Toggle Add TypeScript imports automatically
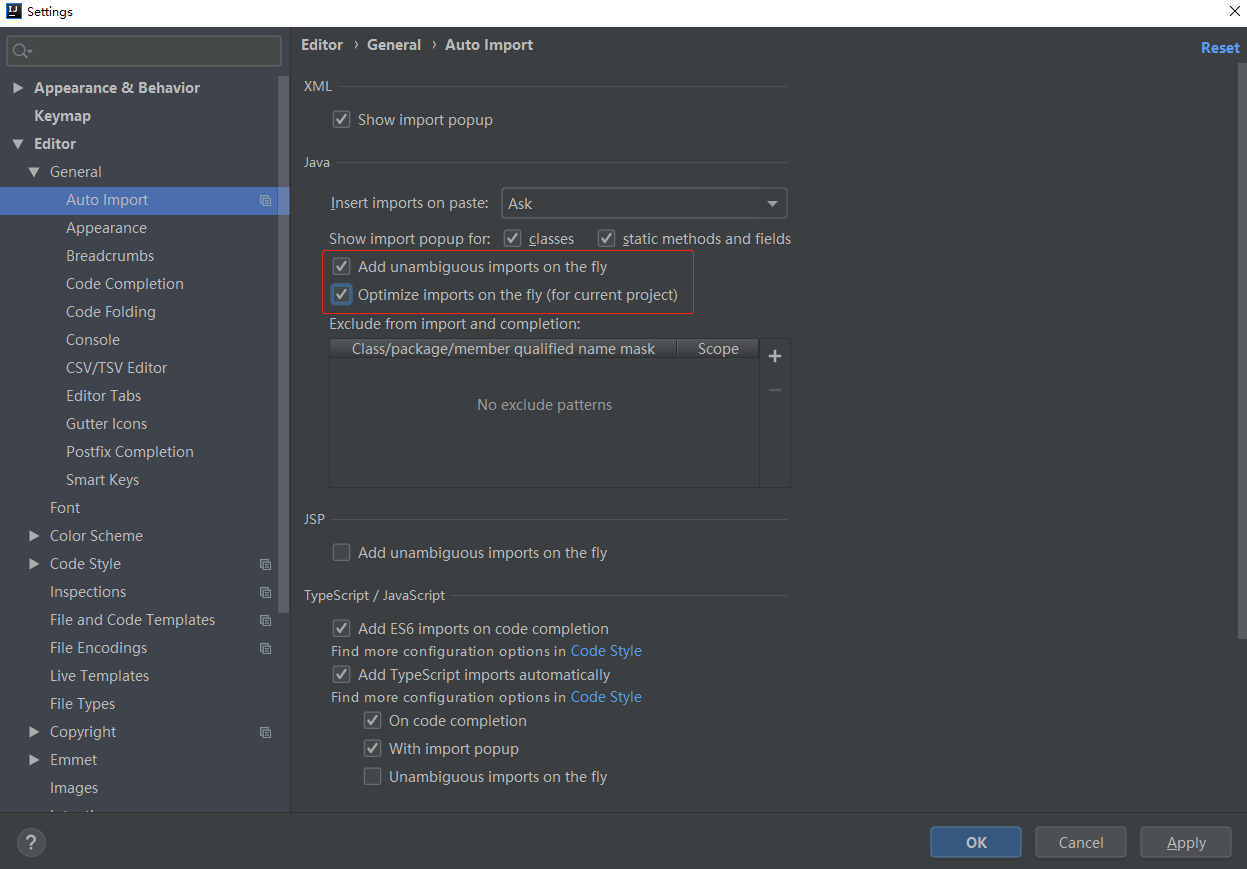Image resolution: width=1247 pixels, height=869 pixels. [x=342, y=675]
